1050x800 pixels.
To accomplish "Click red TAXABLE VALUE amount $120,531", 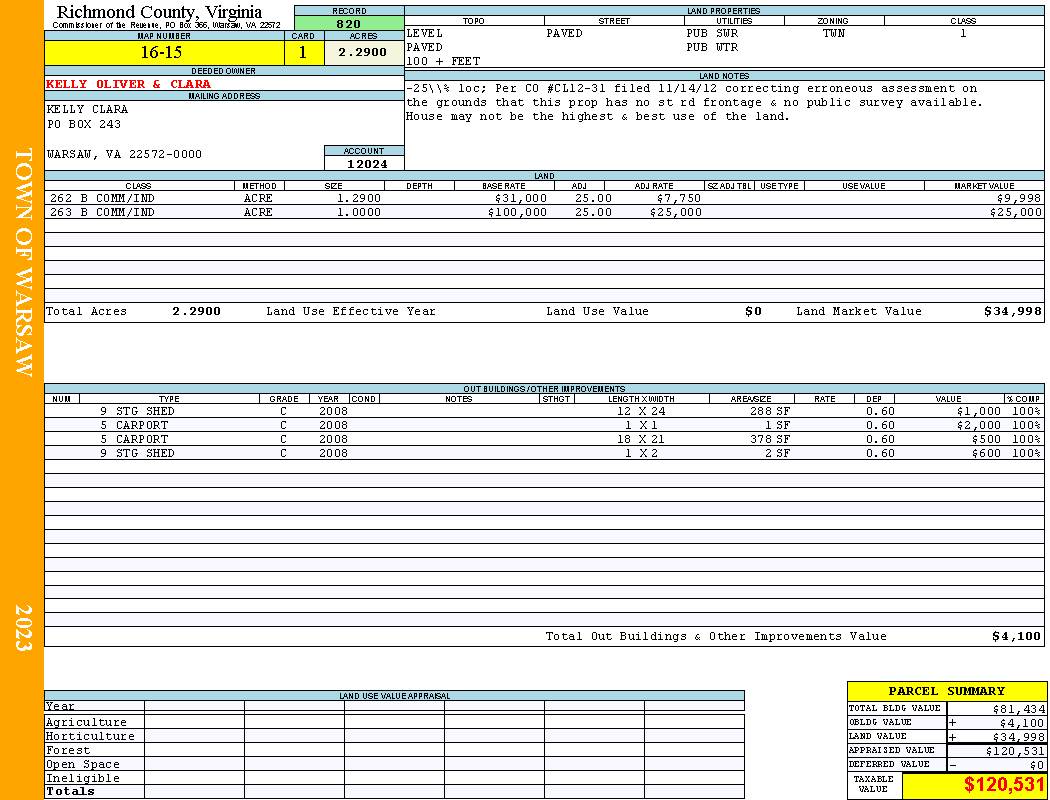I will pyautogui.click(x=1003, y=785).
